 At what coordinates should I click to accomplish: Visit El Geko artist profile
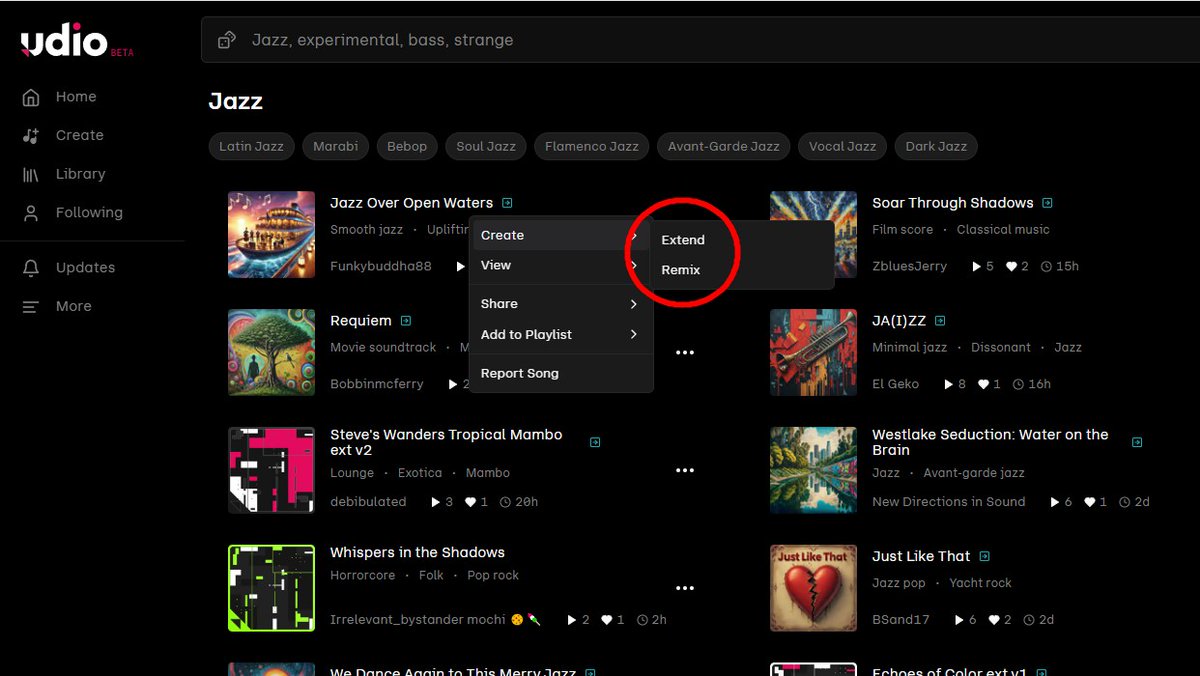895,384
